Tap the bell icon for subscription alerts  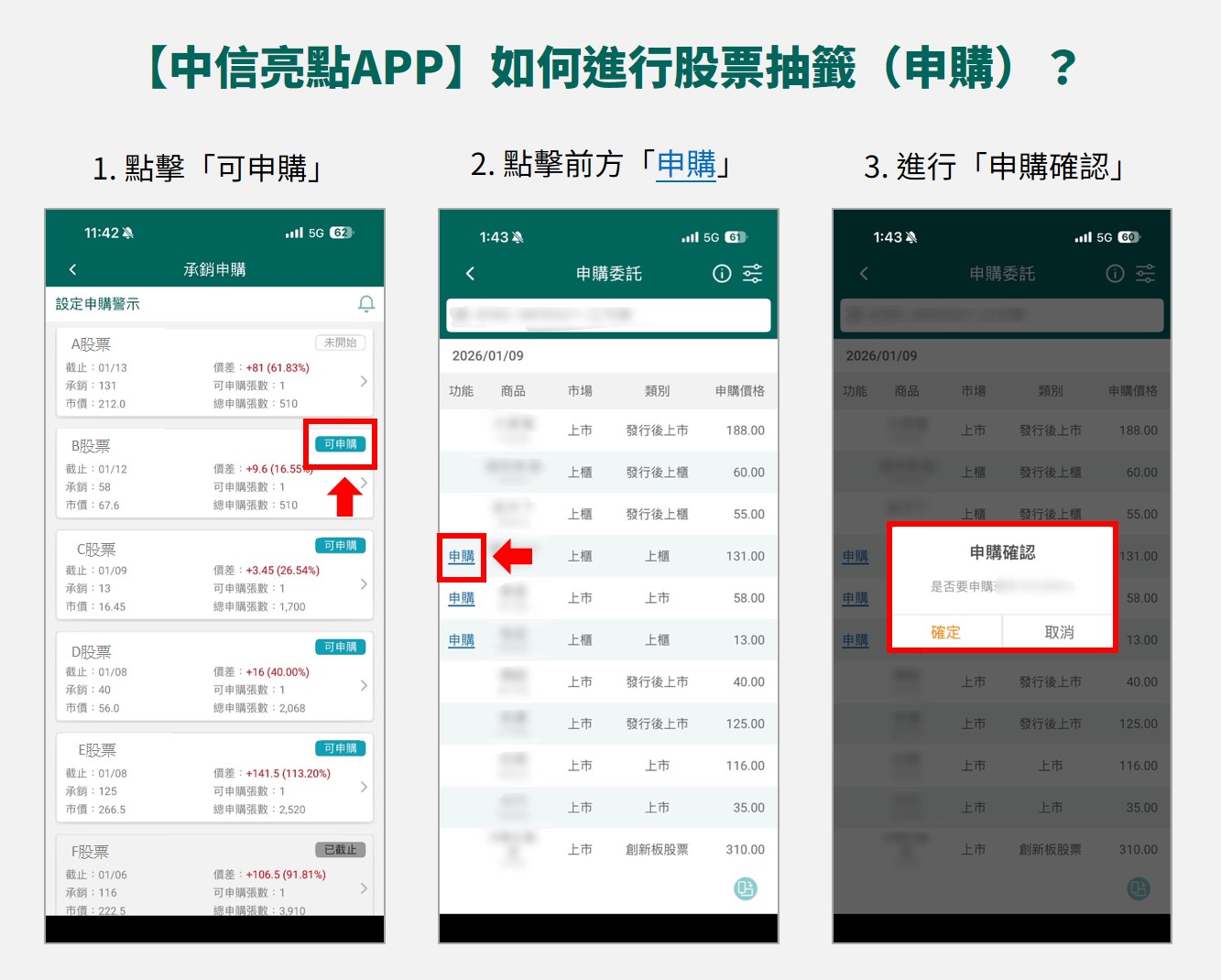point(365,304)
